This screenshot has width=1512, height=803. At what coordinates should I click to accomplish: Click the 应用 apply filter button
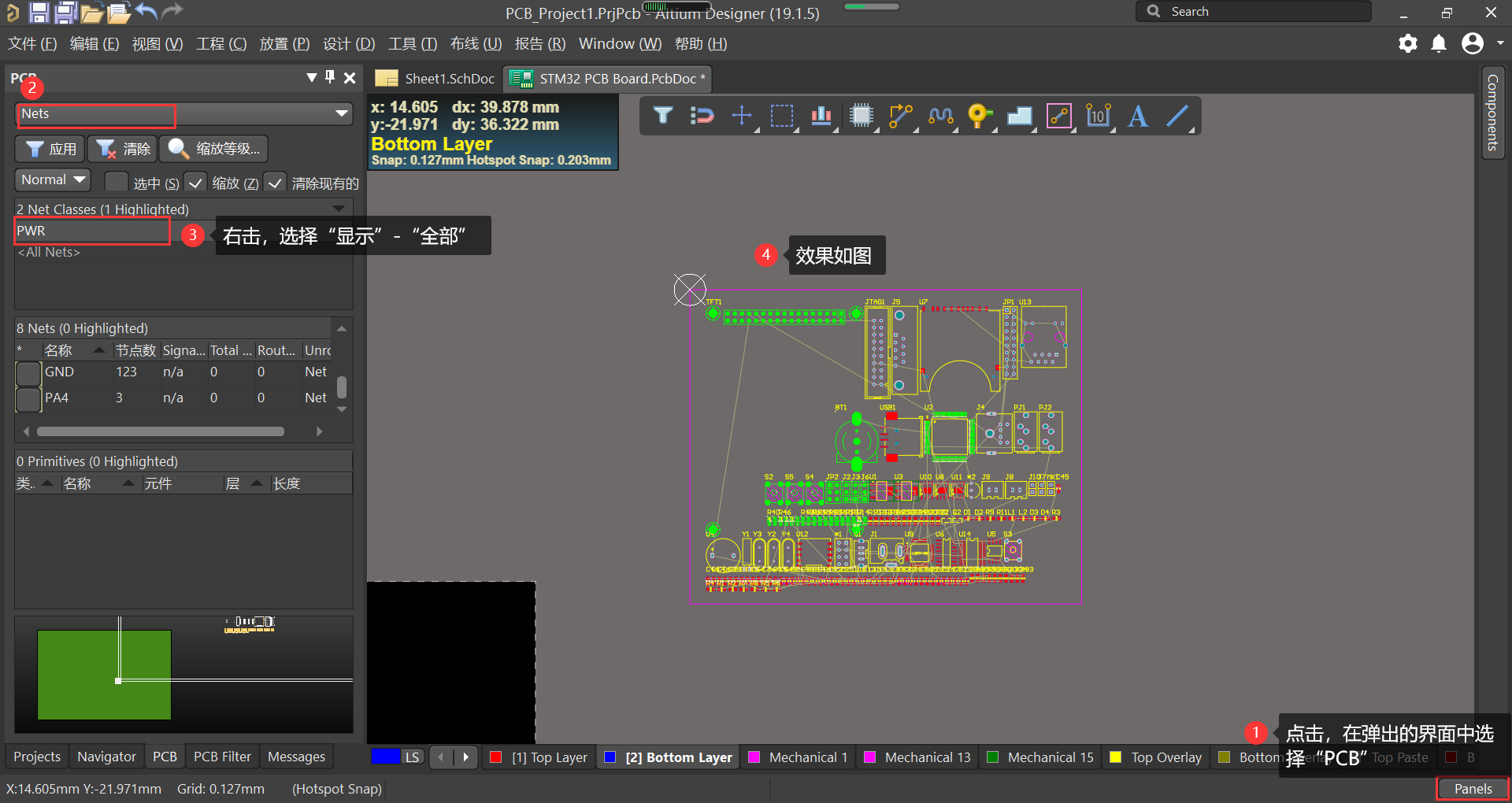click(50, 149)
